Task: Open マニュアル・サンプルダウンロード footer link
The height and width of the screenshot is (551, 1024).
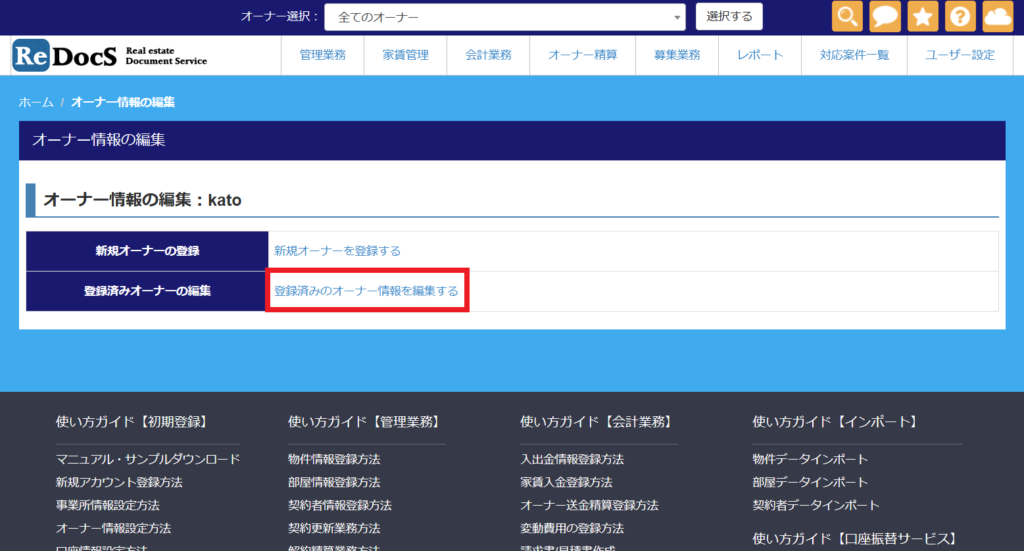Action: (148, 459)
